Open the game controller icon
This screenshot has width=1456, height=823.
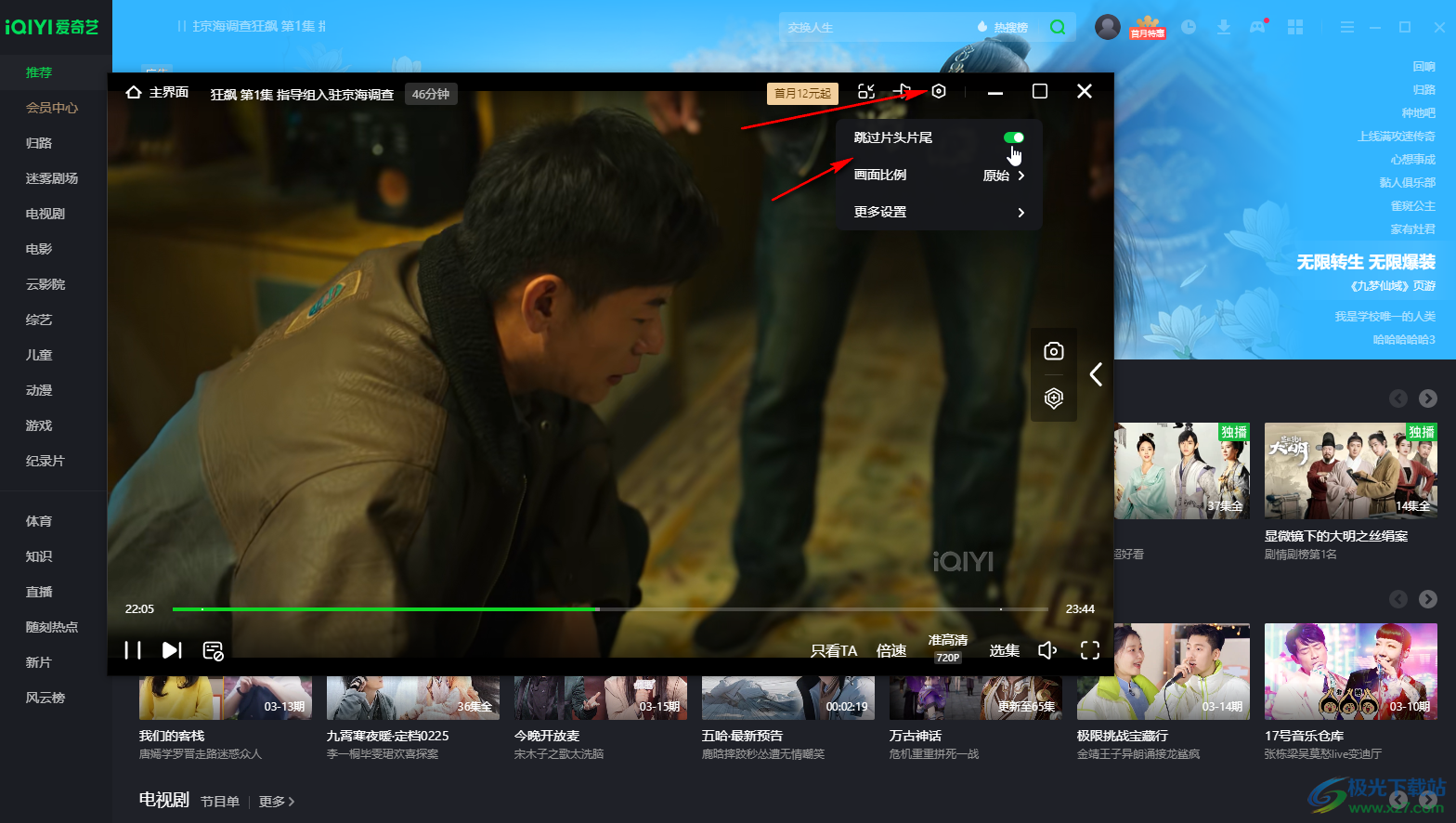pyautogui.click(x=1258, y=27)
